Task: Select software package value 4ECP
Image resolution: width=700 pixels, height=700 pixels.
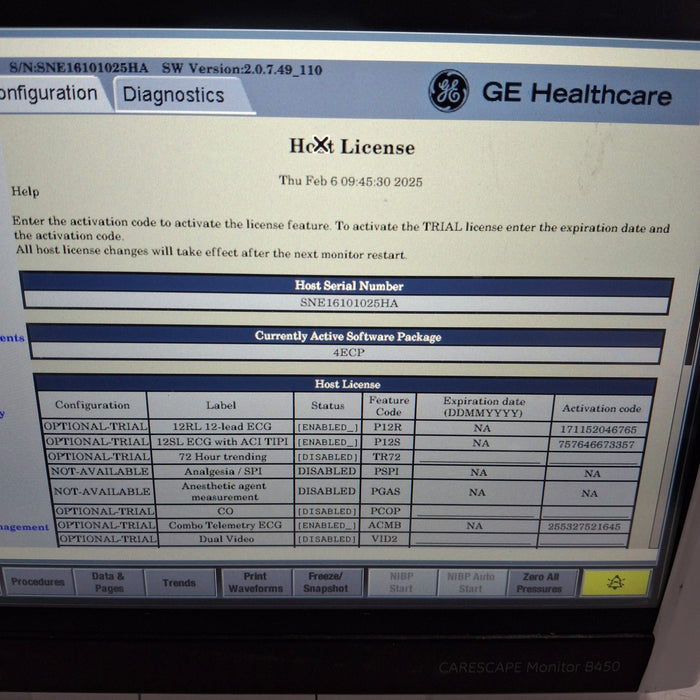Action: pos(349,352)
